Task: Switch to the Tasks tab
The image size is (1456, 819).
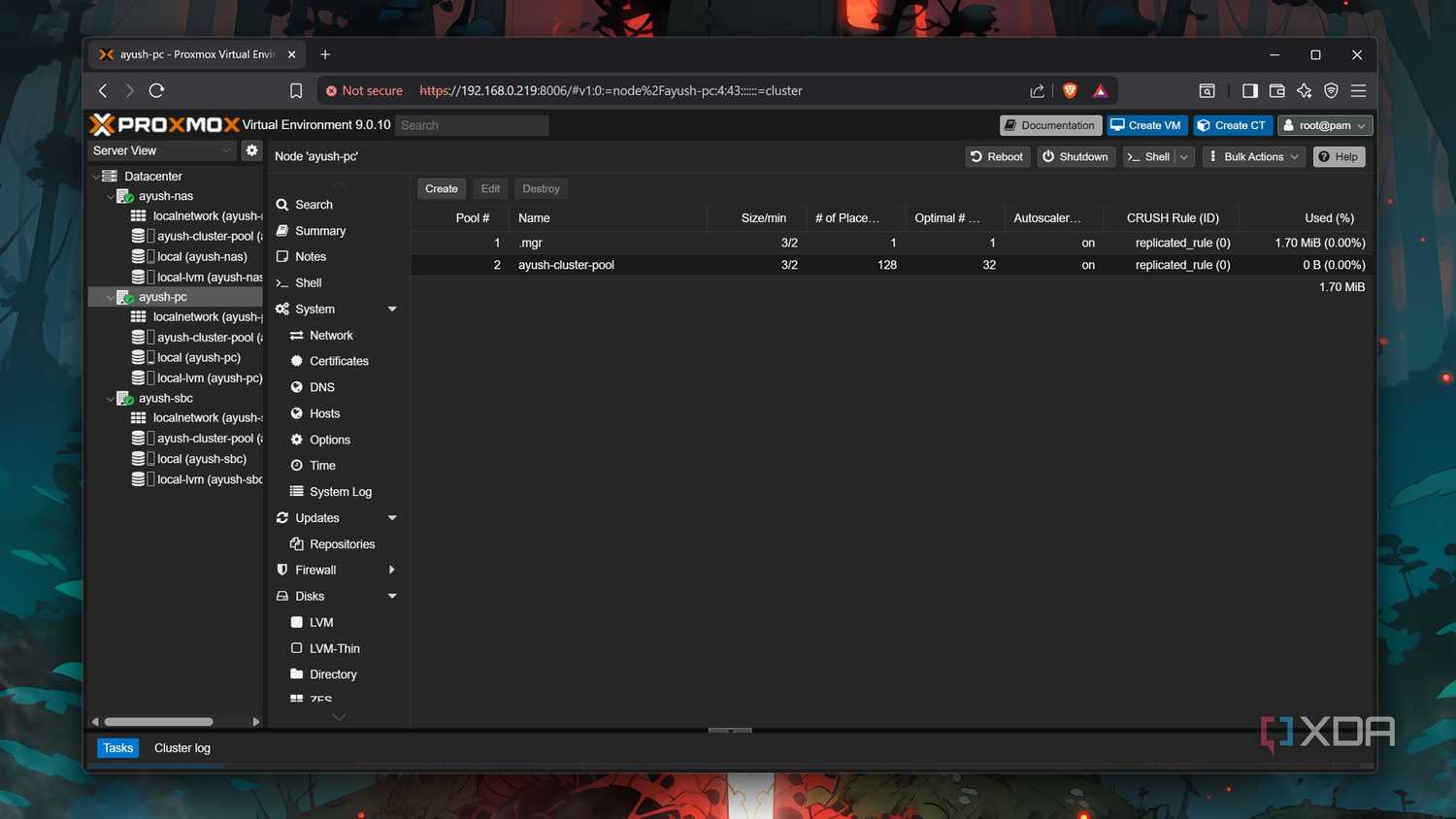Action: tap(117, 748)
